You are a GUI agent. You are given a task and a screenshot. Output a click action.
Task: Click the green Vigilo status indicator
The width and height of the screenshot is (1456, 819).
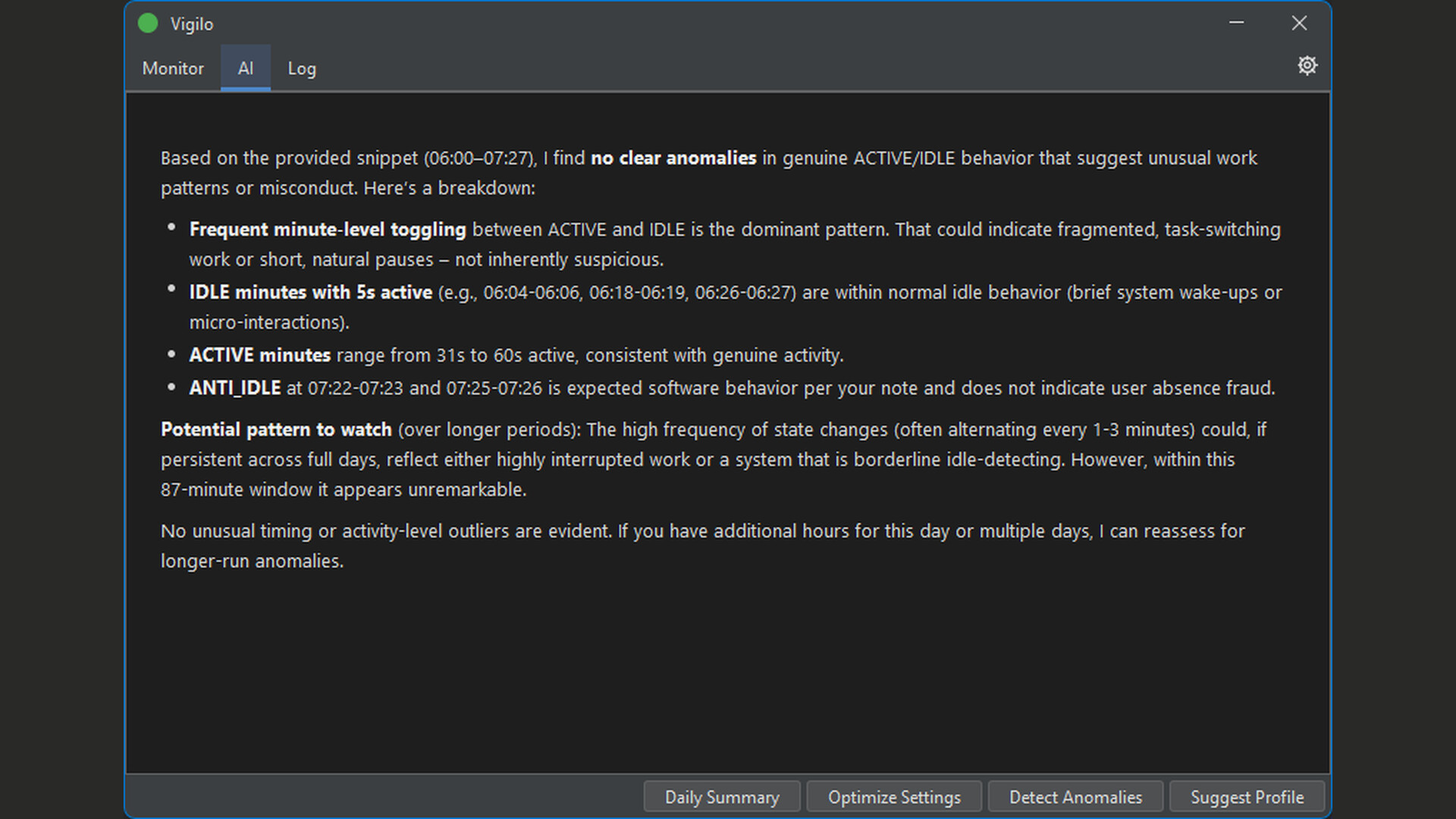148,24
